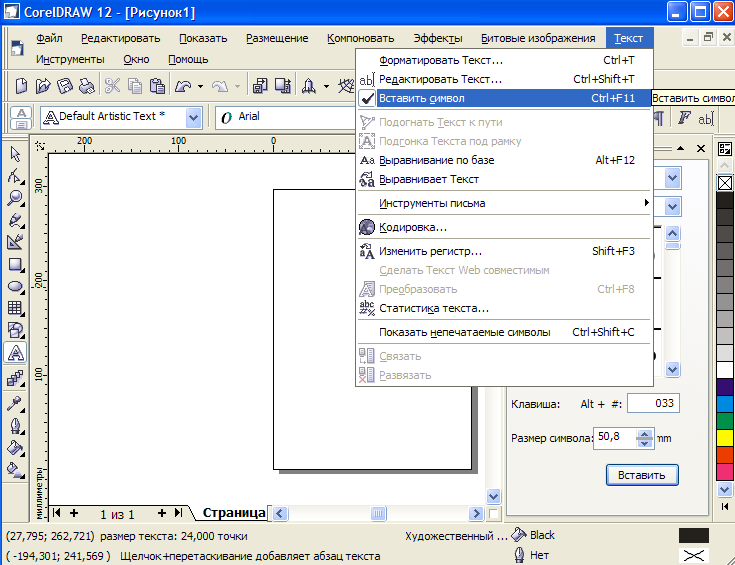Expand the Инструменты письма submenu

(x=504, y=203)
